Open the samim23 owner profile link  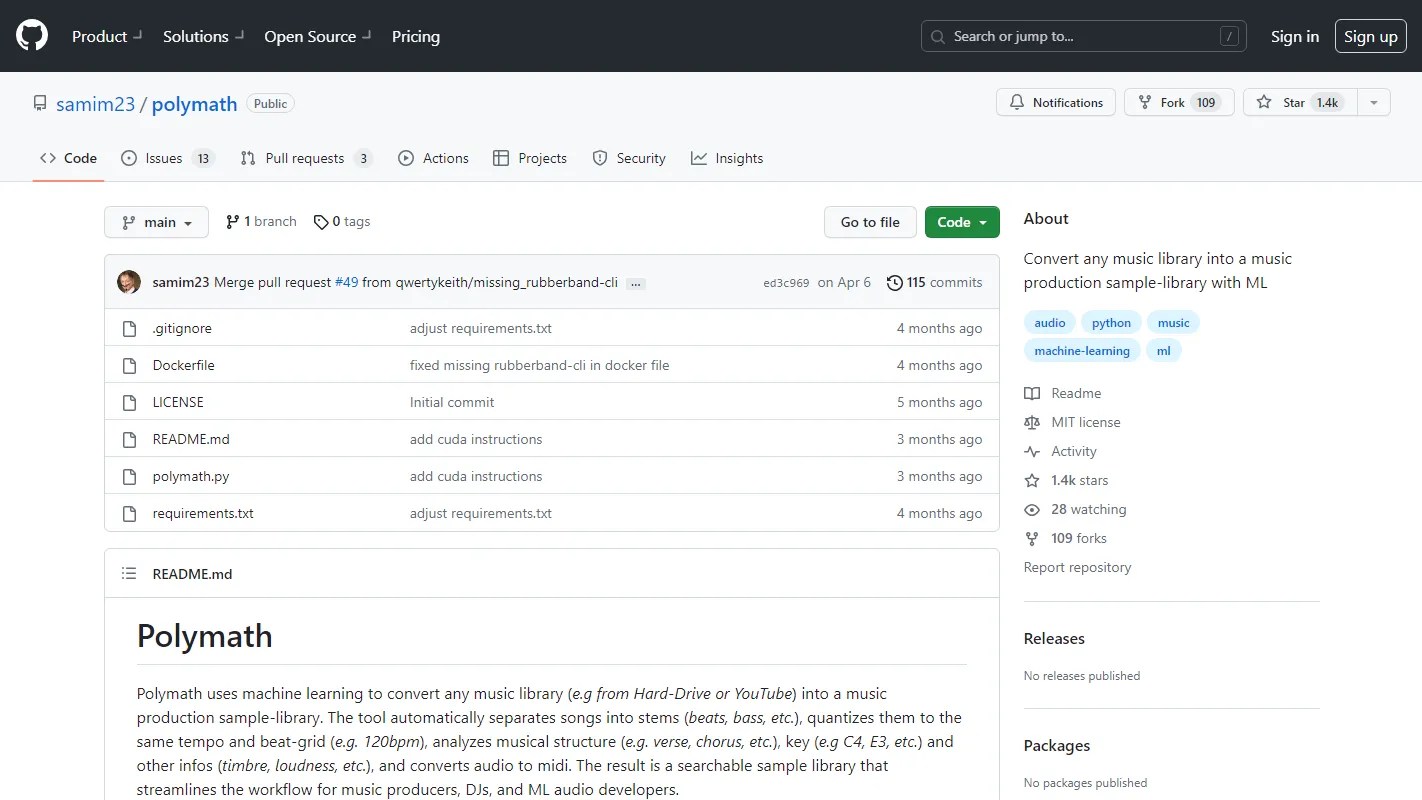click(x=96, y=104)
